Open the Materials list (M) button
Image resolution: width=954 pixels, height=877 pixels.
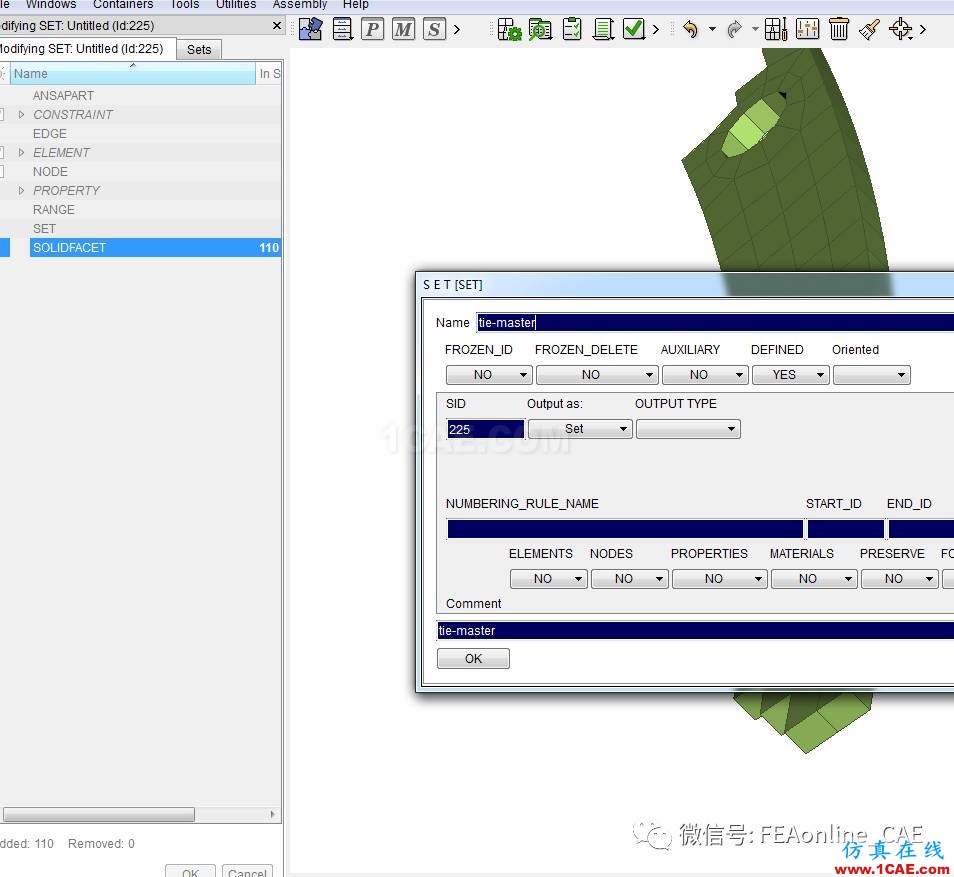coord(403,29)
